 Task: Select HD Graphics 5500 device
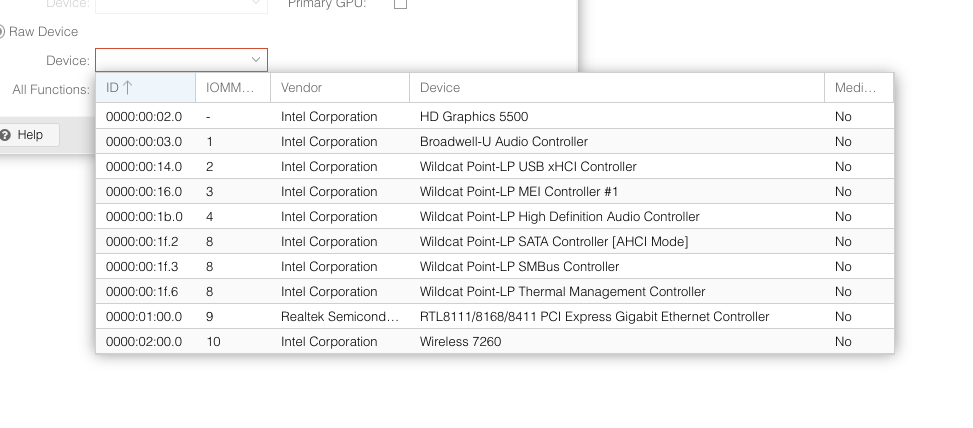474,117
